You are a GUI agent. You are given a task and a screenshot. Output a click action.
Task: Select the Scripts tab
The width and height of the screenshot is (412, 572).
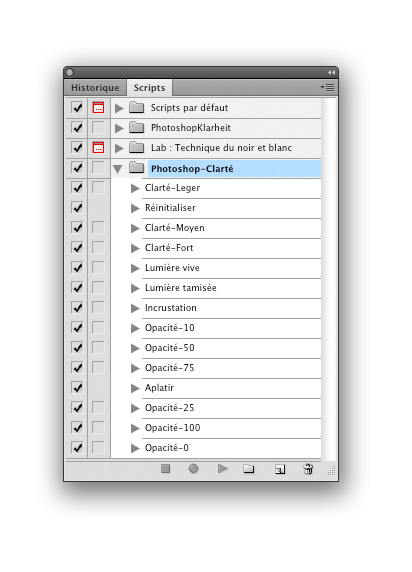click(x=149, y=88)
